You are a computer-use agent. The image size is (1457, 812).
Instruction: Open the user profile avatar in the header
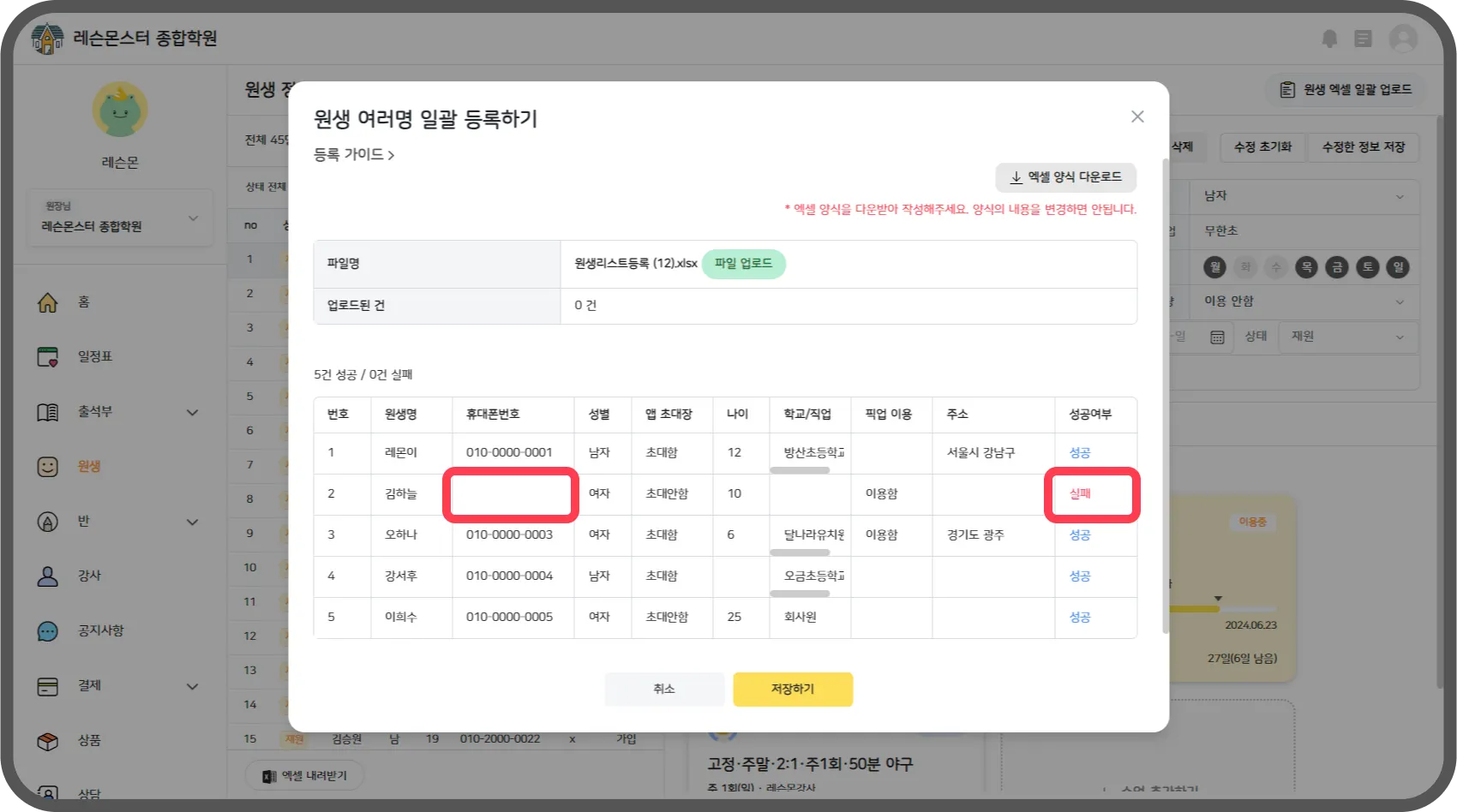[1403, 39]
